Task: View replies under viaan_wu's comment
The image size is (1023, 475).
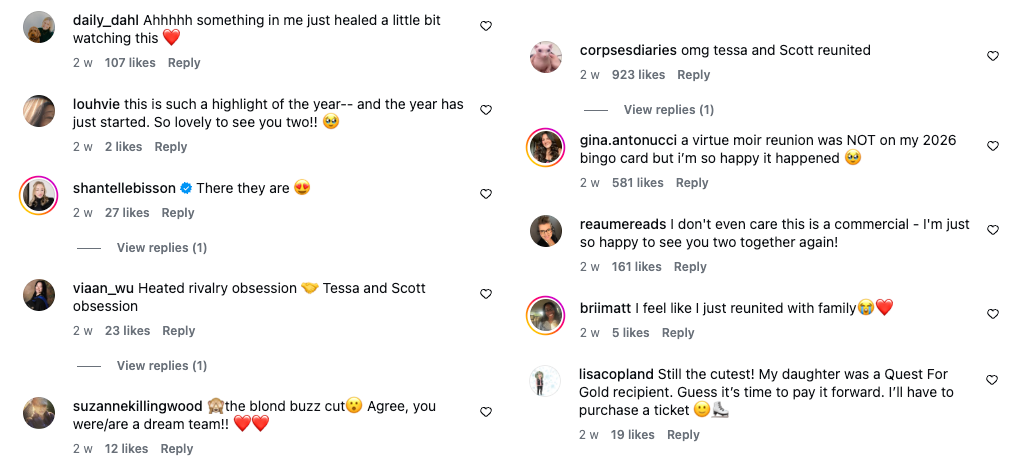Action: [x=161, y=365]
